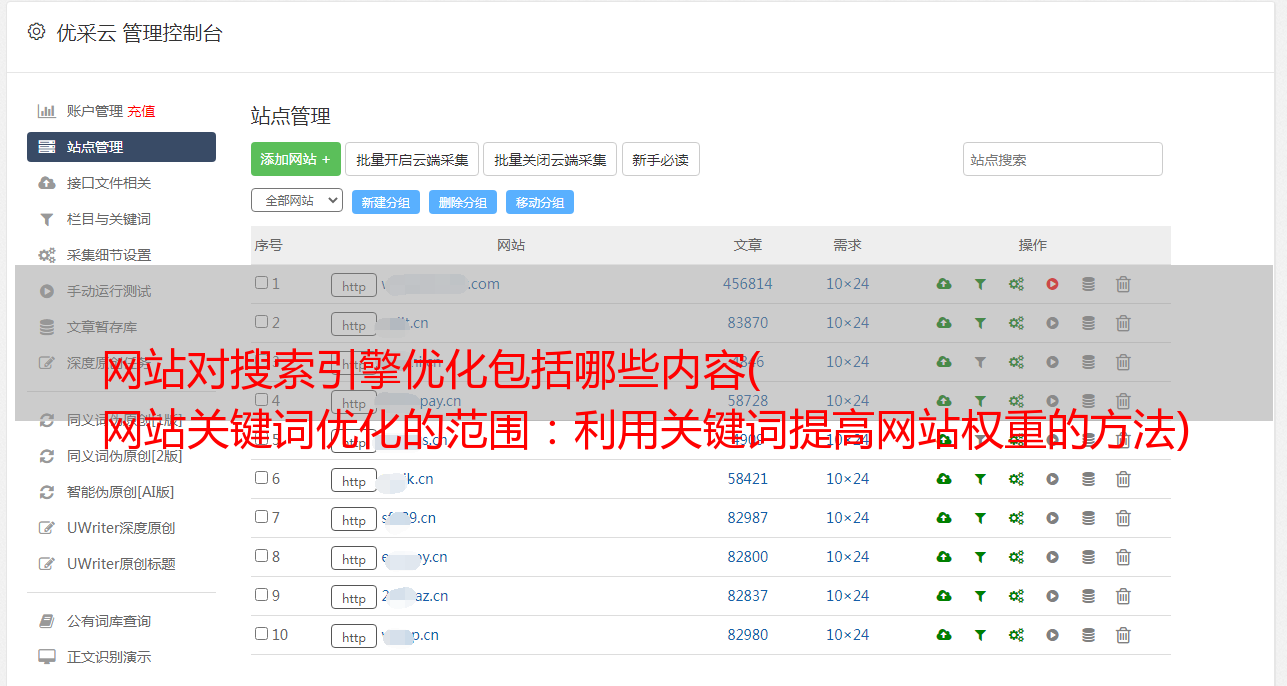Open 接口文件相关 in the sidebar
The width and height of the screenshot is (1287, 686).
(x=109, y=183)
